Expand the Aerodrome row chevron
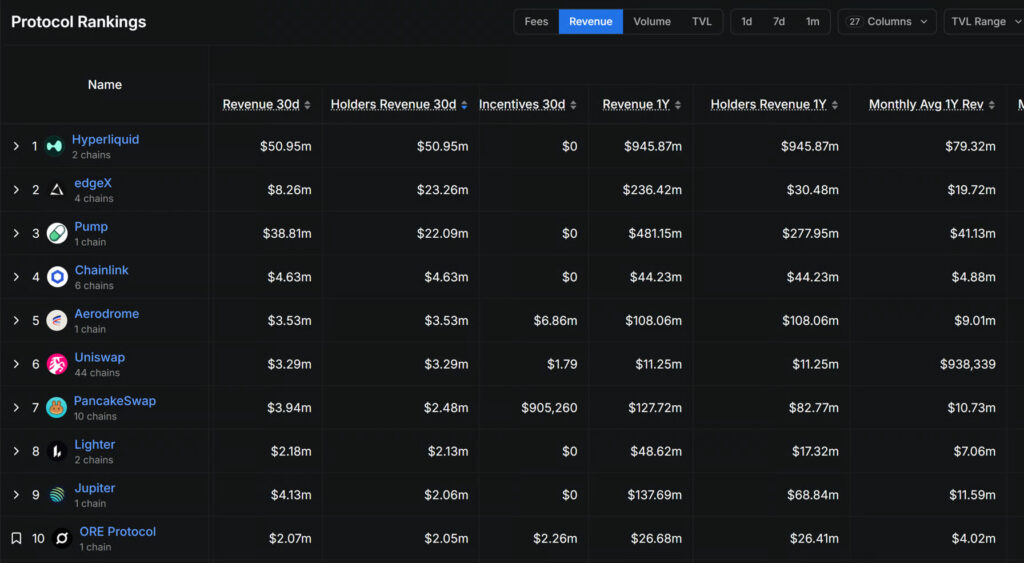 click(x=16, y=321)
